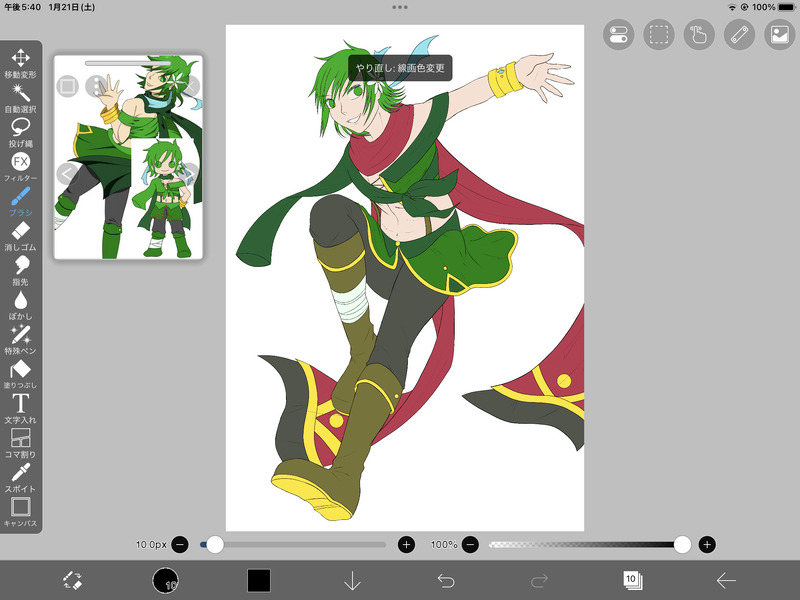Tap the 100% opacity value label
Image resolution: width=800 pixels, height=600 pixels.
tap(444, 544)
